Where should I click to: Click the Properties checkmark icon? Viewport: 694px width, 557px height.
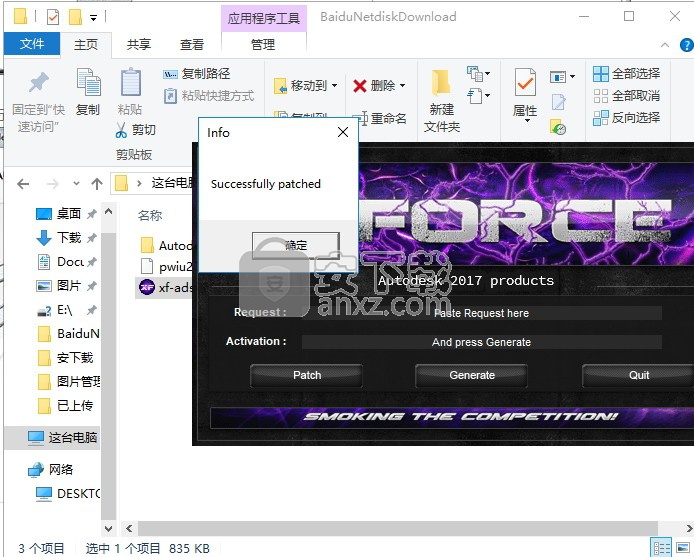pyautogui.click(x=525, y=82)
